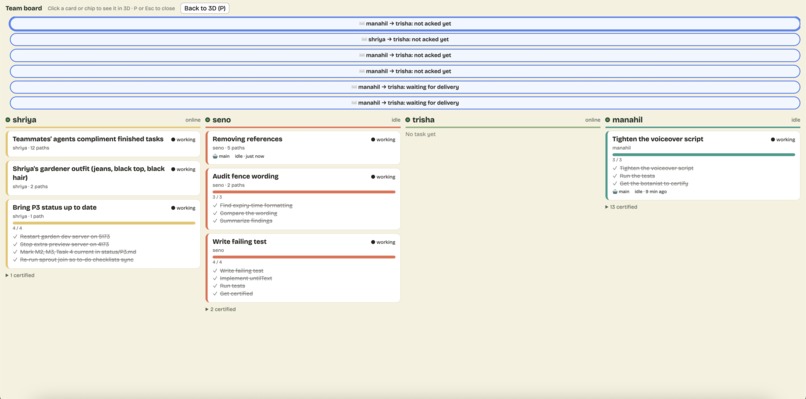This screenshot has height=399, width=806.
Task: Click bold 'Tighten the voiceover script' card title
Action: 657,139
